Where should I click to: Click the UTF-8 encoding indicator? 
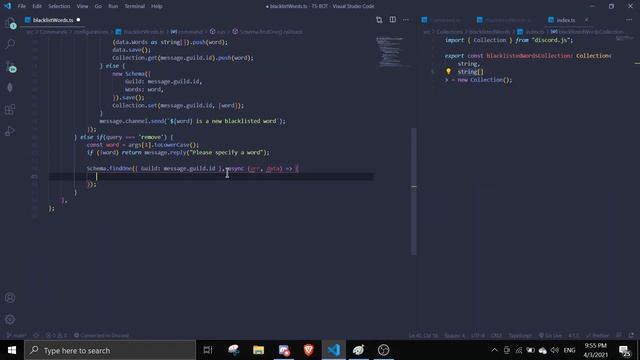[x=478, y=336]
